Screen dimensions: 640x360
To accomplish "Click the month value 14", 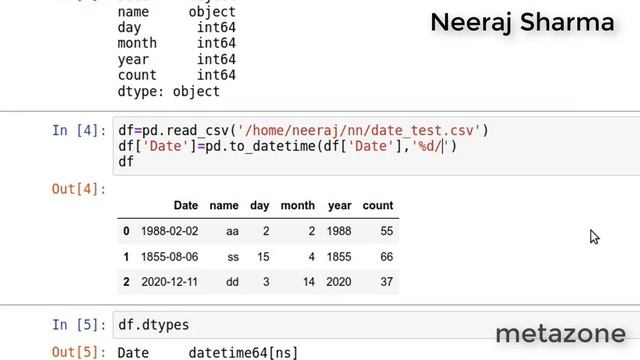I will pos(309,282).
